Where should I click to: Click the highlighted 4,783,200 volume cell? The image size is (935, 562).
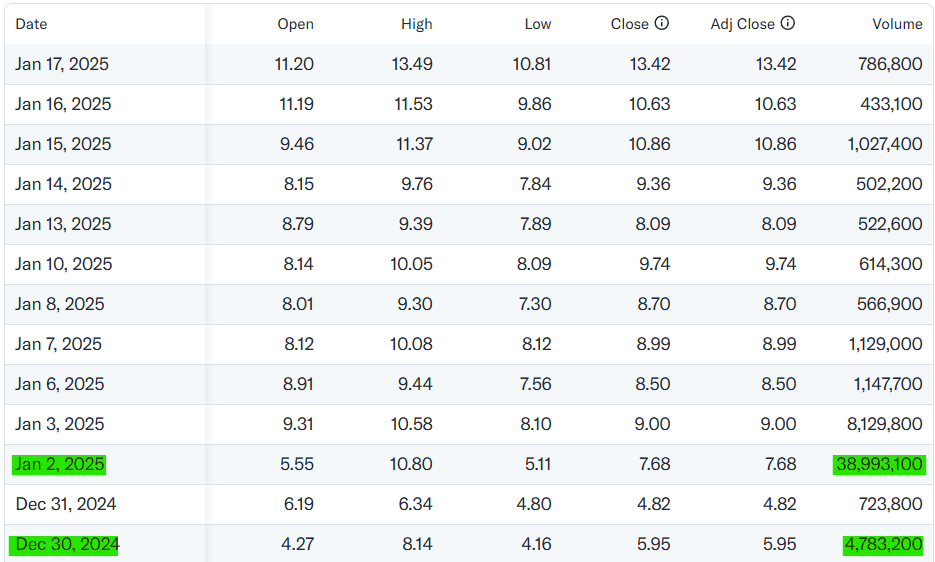tap(883, 544)
